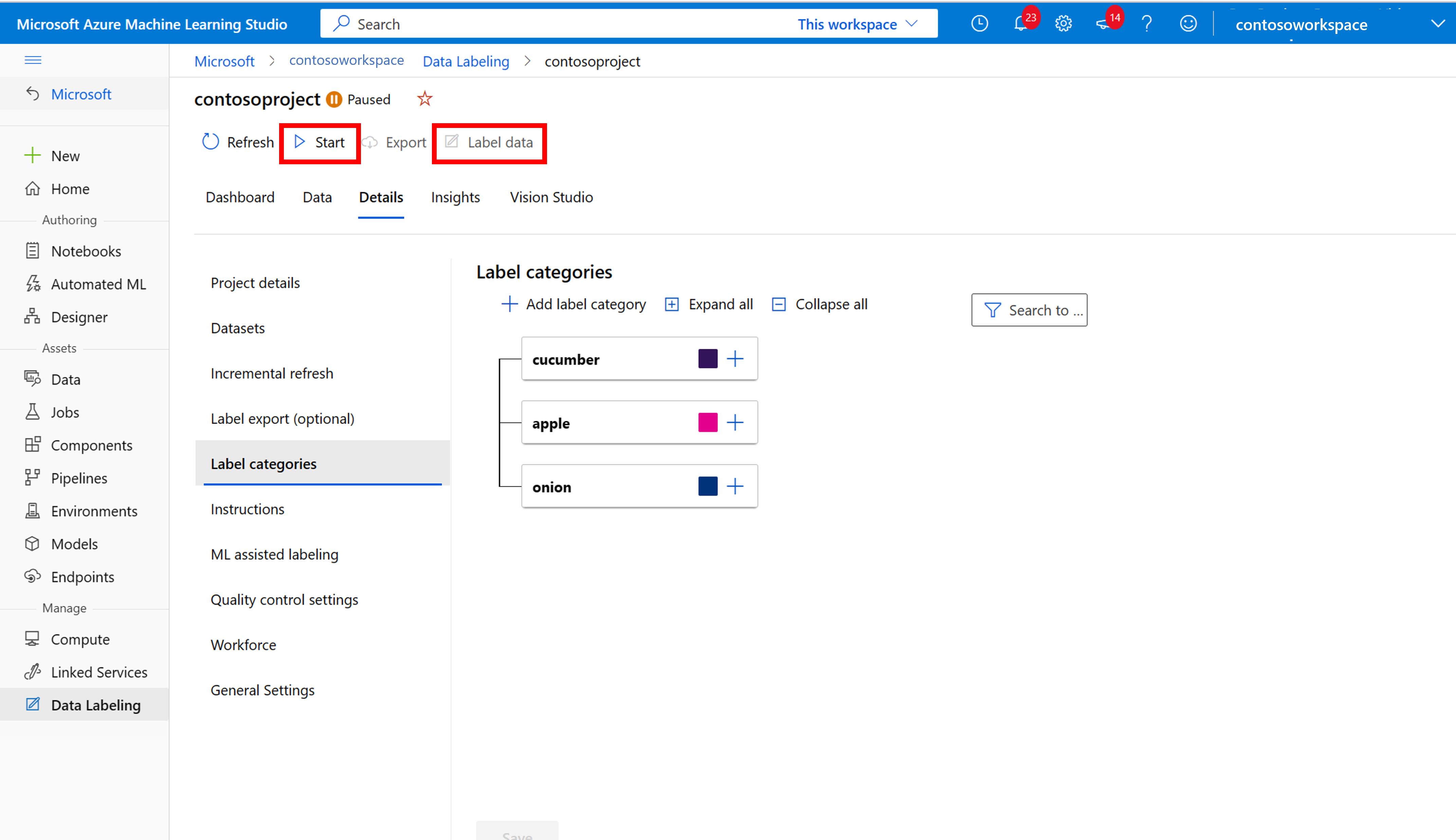Click the Label categories menu item

[263, 463]
